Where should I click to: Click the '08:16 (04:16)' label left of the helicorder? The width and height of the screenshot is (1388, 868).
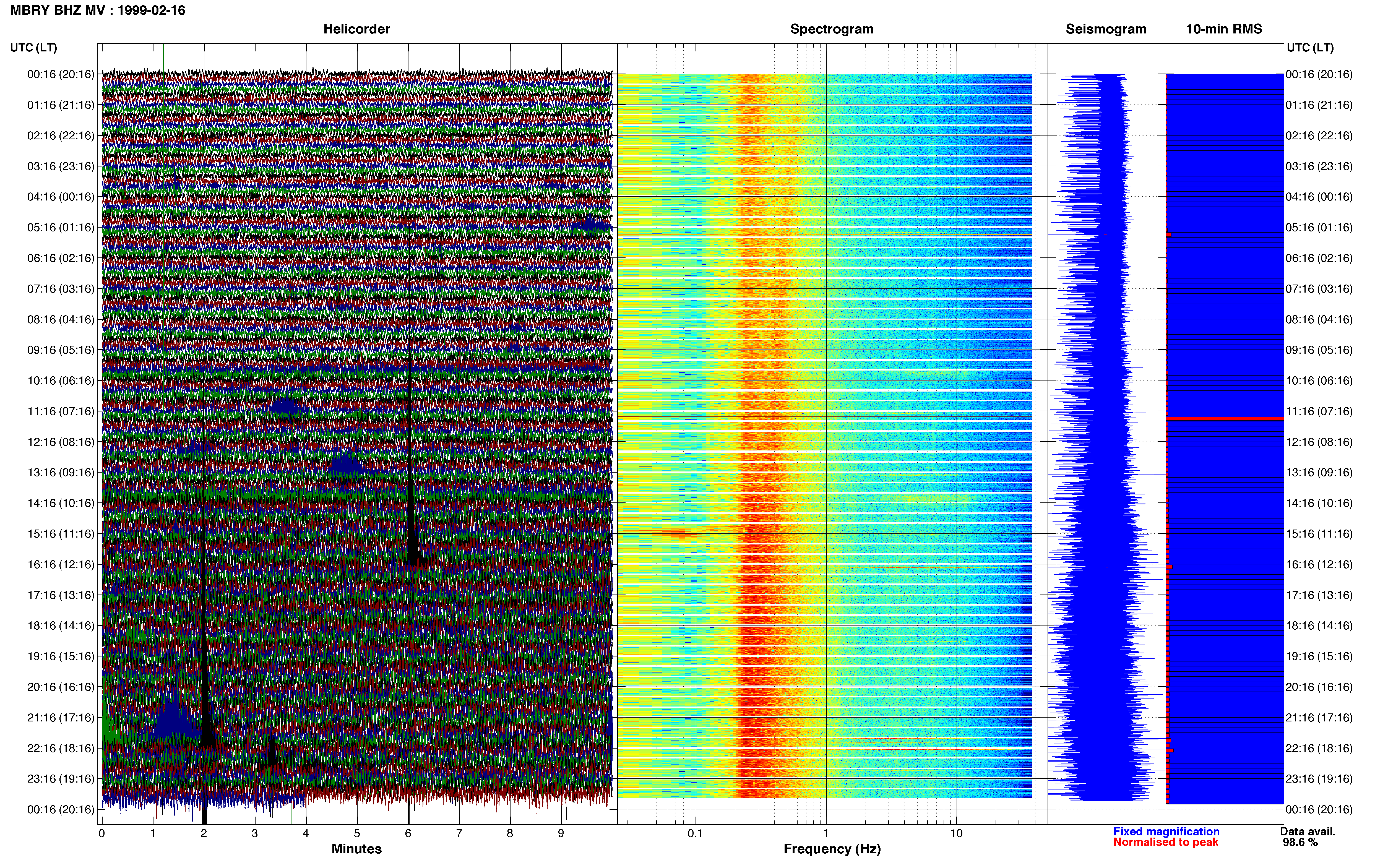pos(61,320)
